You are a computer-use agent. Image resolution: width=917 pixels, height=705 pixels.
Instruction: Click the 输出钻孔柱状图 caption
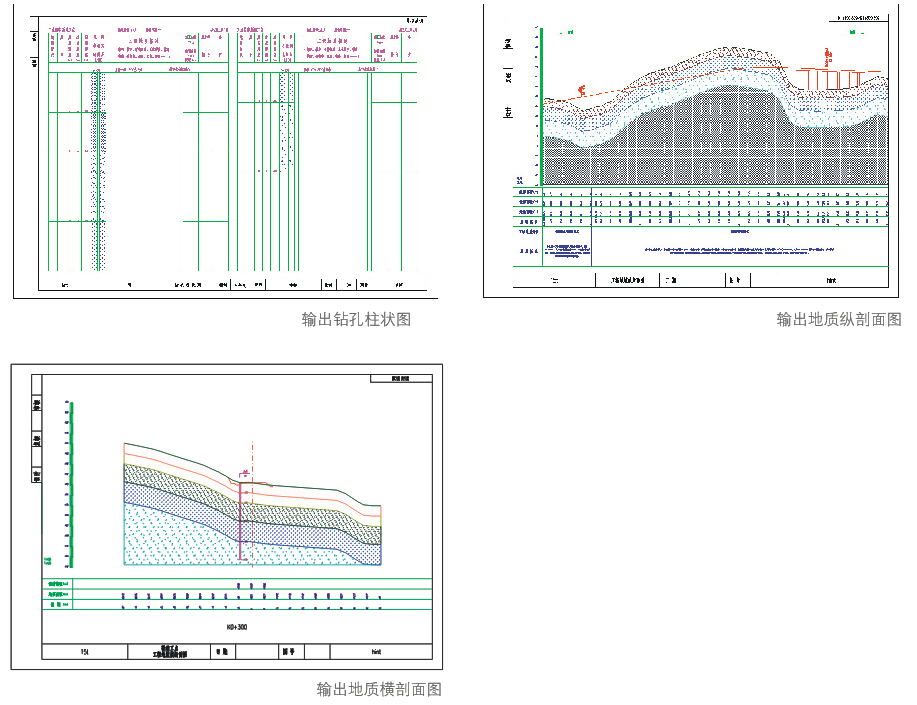pos(357,320)
